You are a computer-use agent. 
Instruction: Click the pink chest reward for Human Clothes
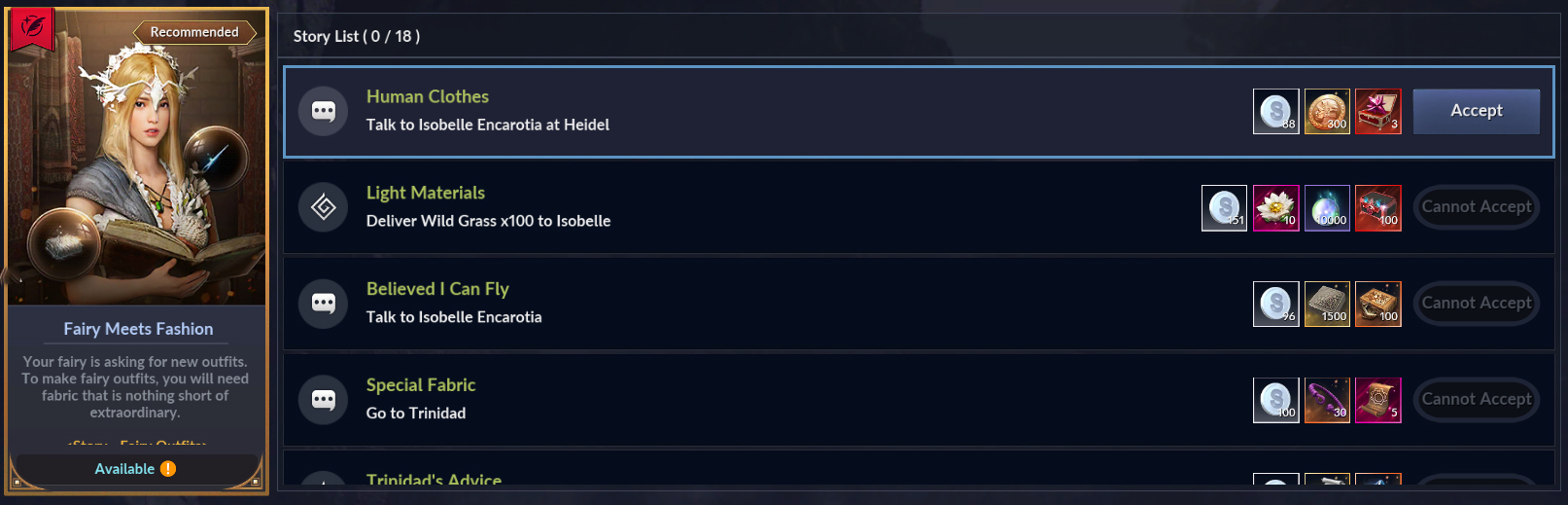point(1378,111)
